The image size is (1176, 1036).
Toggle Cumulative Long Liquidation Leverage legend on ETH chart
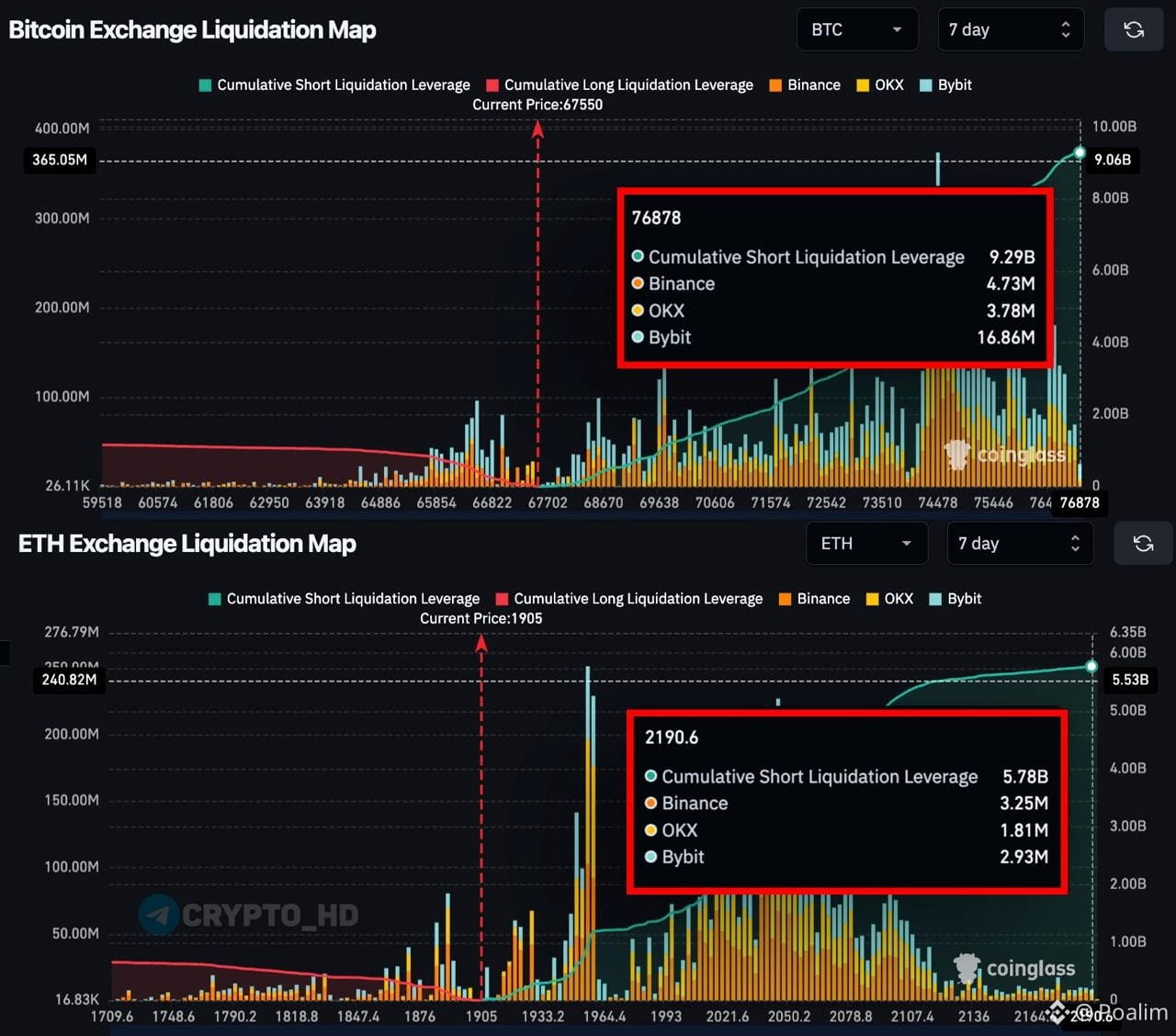(629, 598)
